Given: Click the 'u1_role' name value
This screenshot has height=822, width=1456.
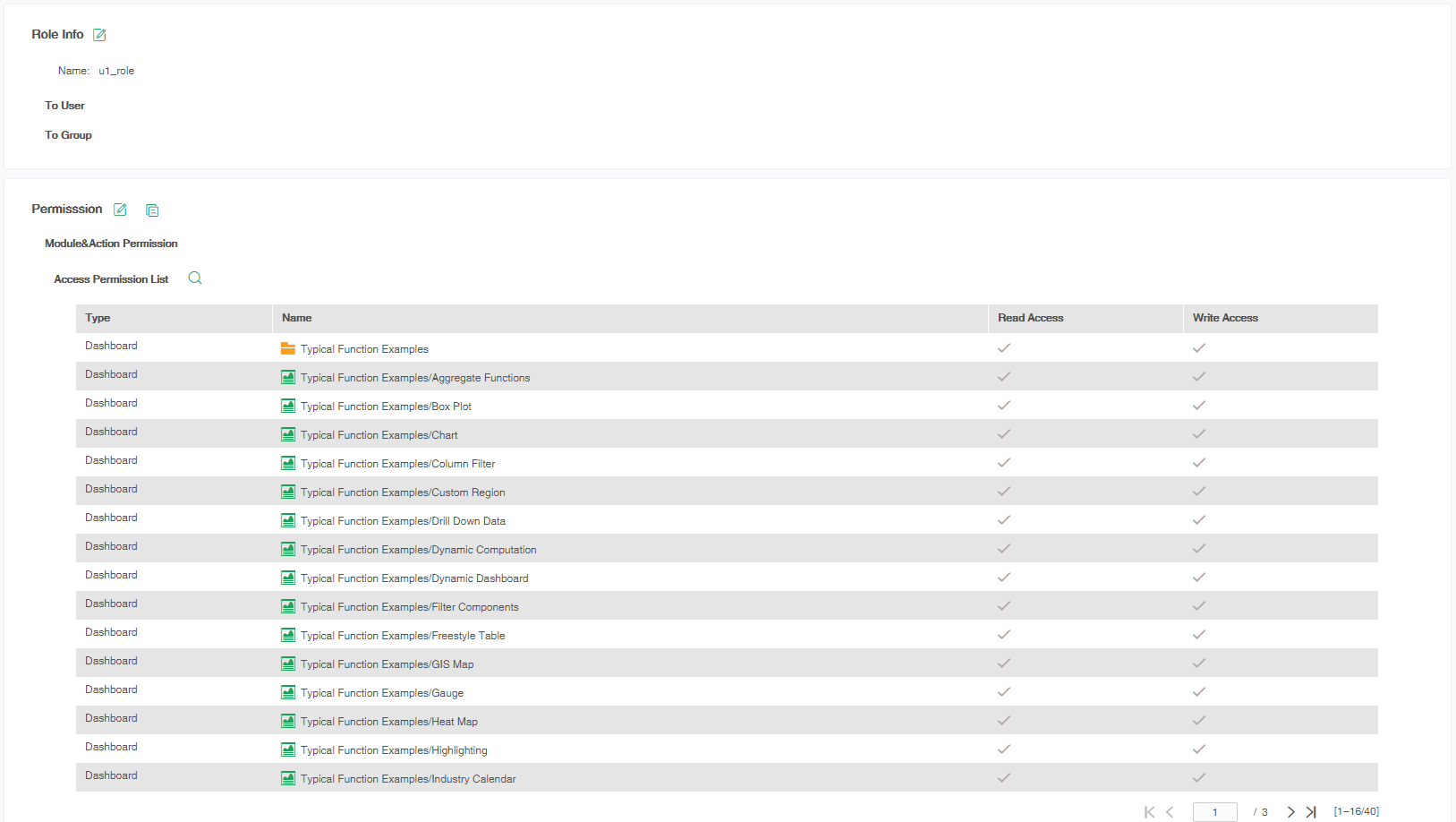Looking at the screenshot, I should [116, 71].
